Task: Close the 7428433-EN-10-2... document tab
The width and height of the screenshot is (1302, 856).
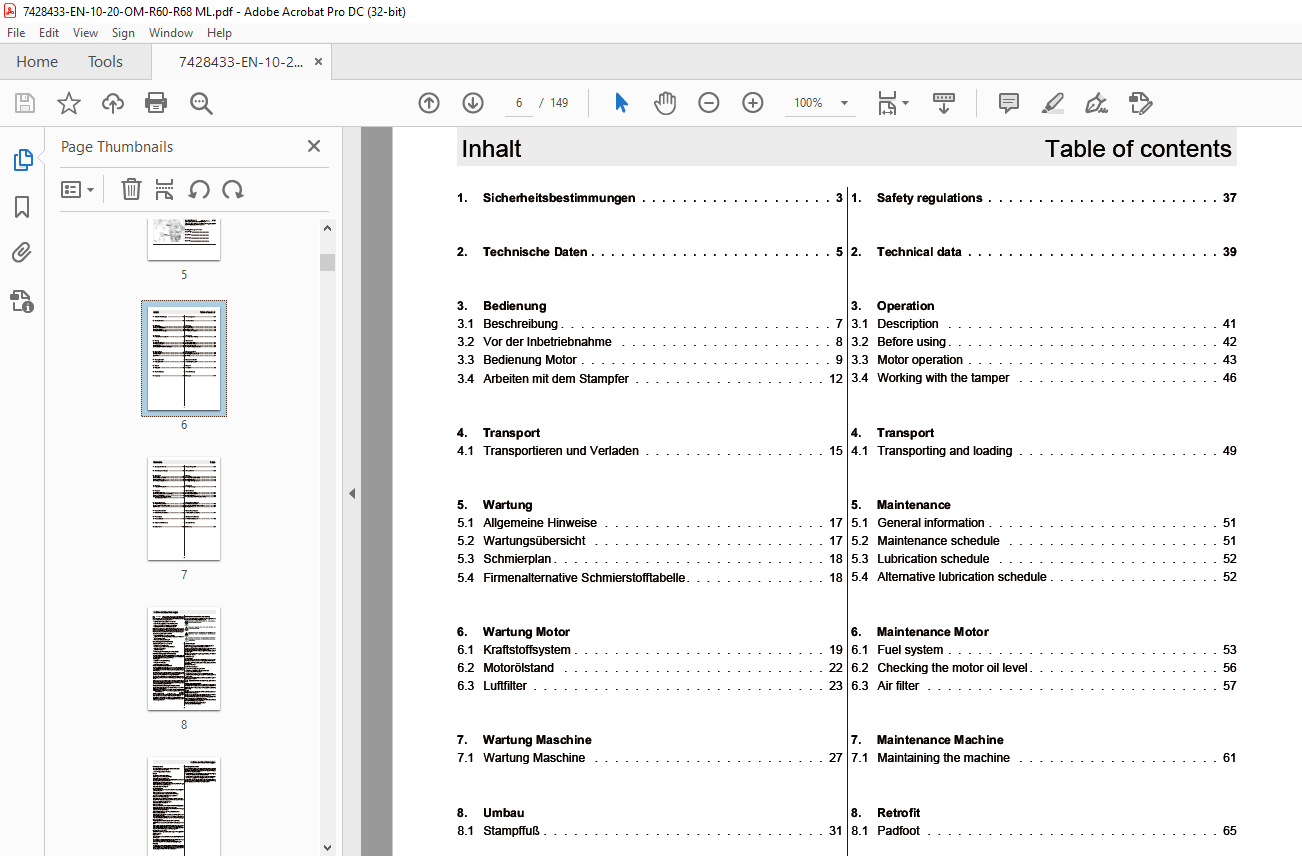Action: (318, 62)
